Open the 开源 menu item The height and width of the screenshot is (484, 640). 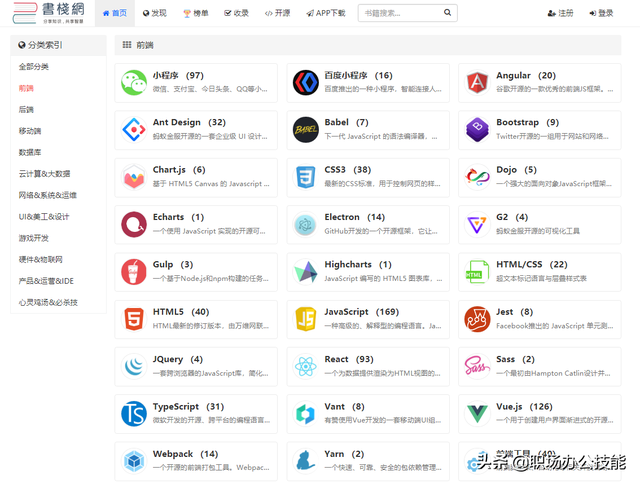click(277, 13)
